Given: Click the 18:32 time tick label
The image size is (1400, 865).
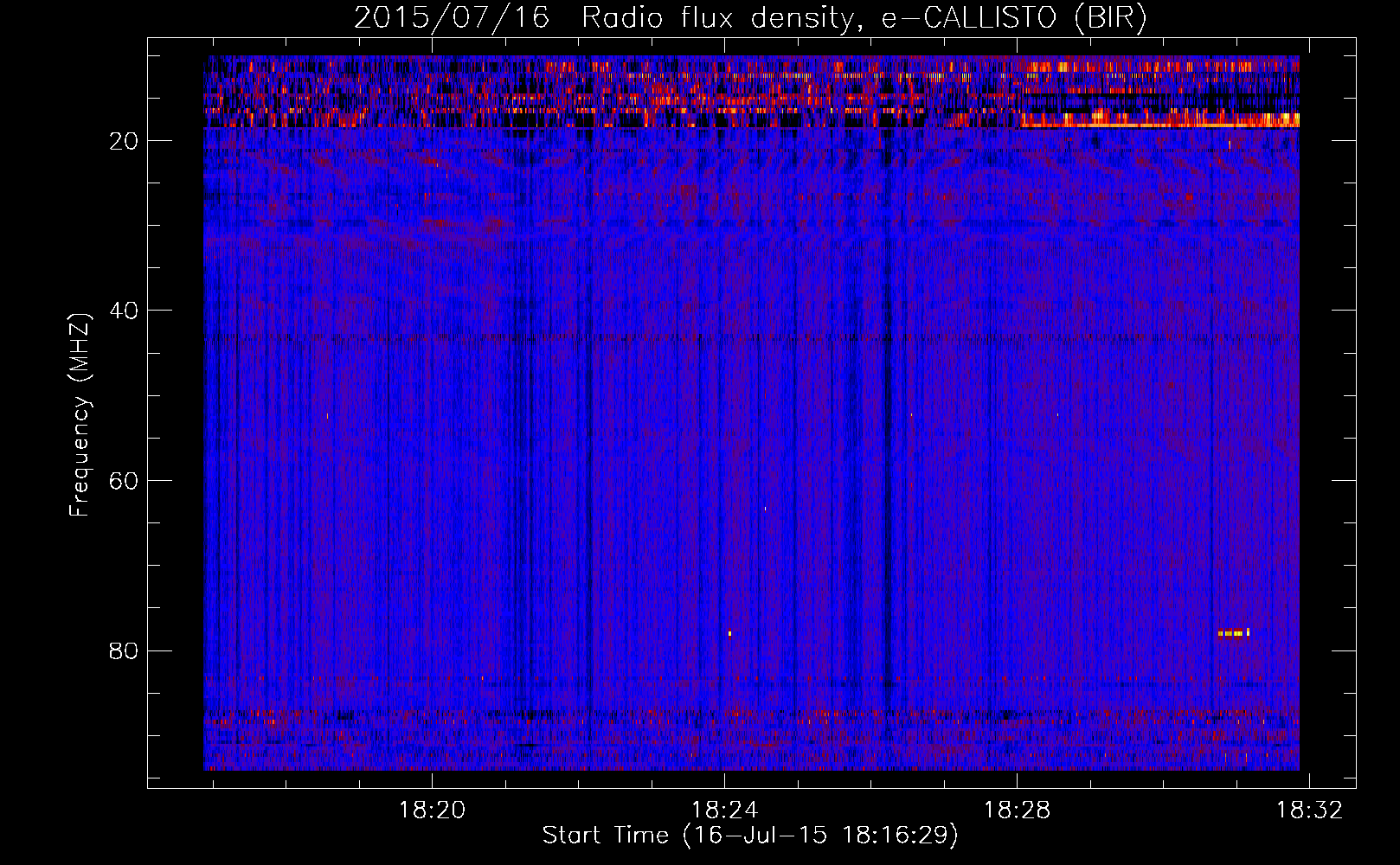Looking at the screenshot, I should click(x=1310, y=811).
